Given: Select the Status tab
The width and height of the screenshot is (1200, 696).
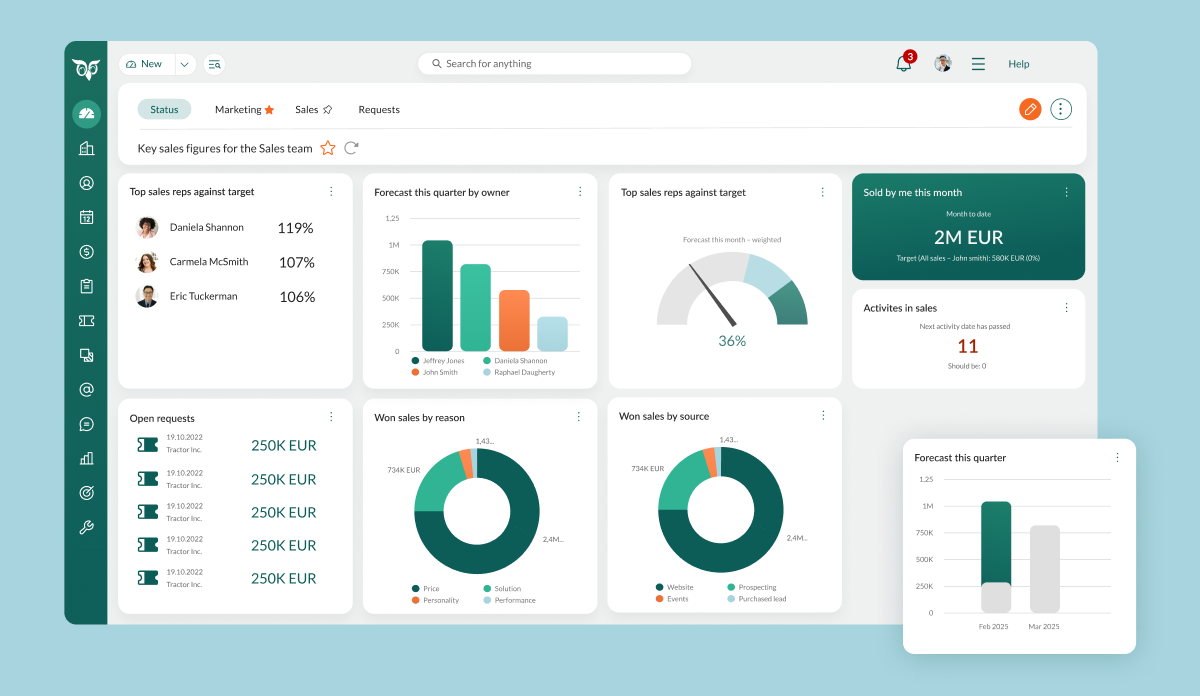Looking at the screenshot, I should pos(164,109).
